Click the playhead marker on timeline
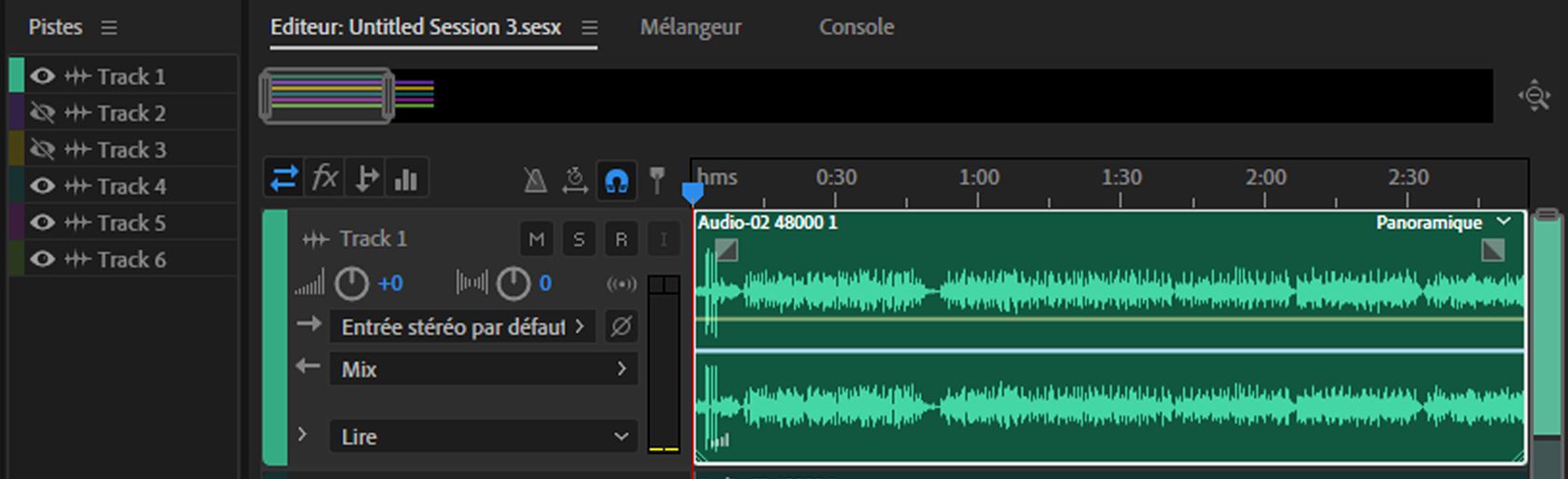The height and width of the screenshot is (479, 1568). click(x=693, y=193)
